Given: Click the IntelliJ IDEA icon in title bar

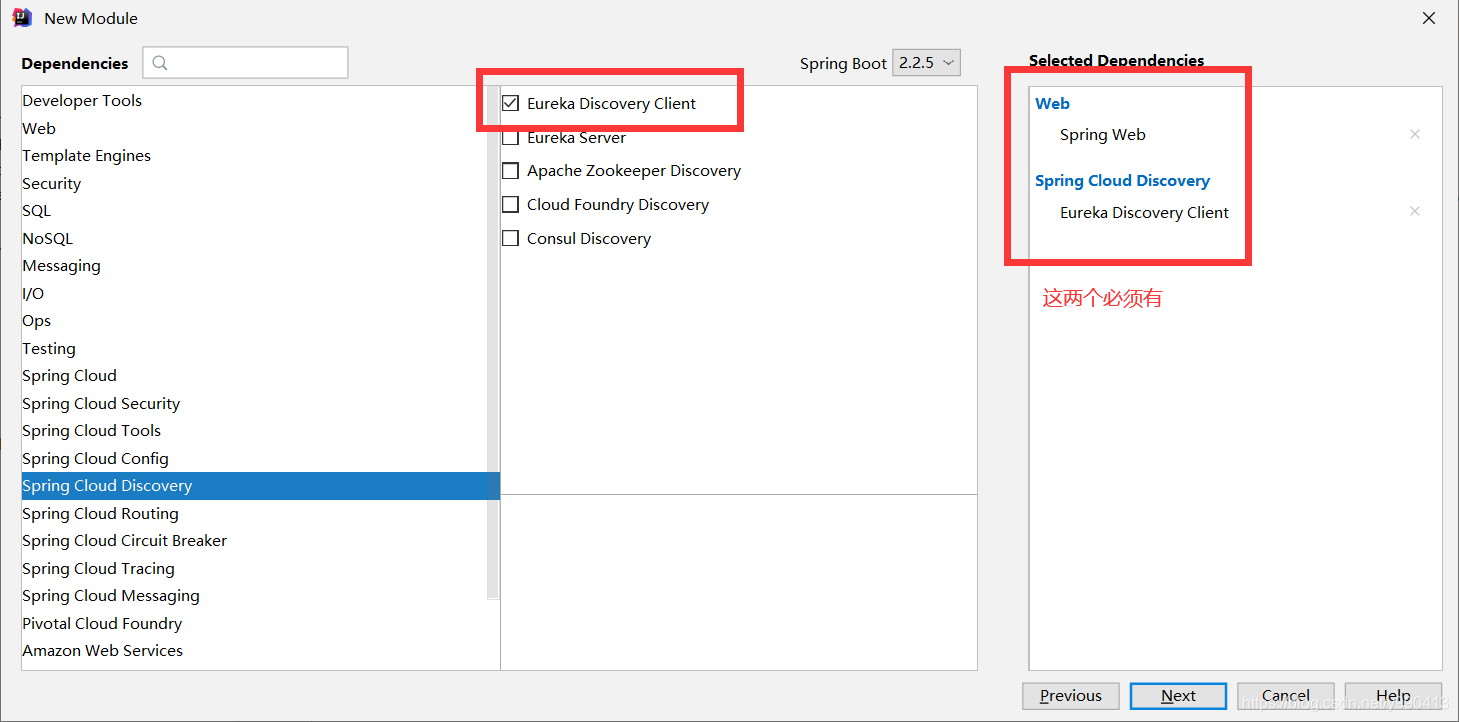Looking at the screenshot, I should 22,18.
